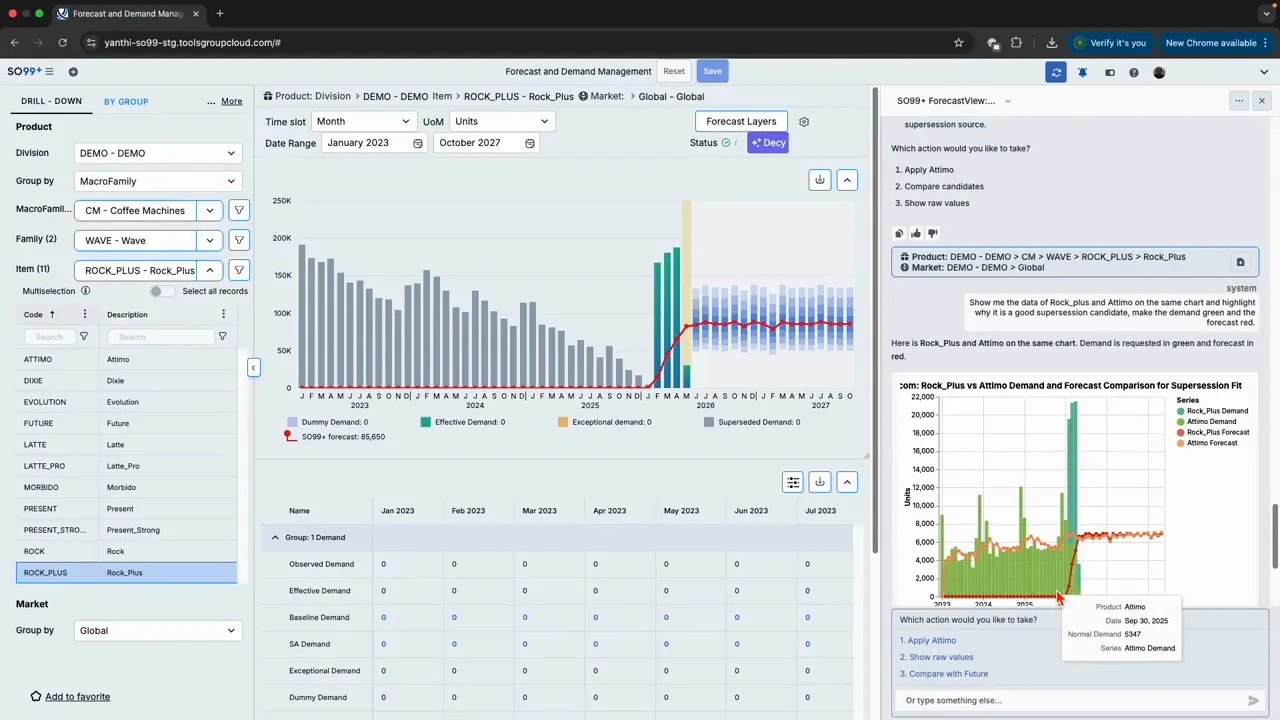Open table column settings sliders icon
This screenshot has width=1280, height=720.
tap(793, 482)
